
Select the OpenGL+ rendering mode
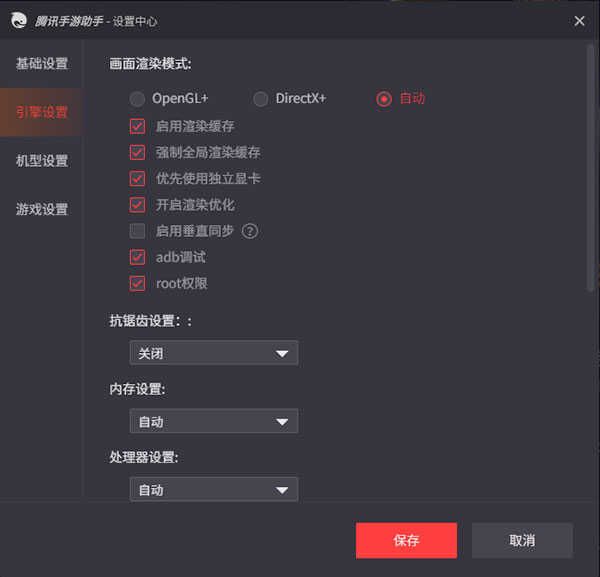tap(137, 99)
